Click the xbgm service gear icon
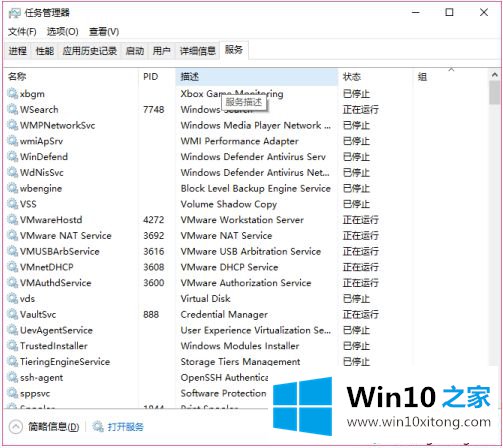The width and height of the screenshot is (503, 448). tap(12, 94)
